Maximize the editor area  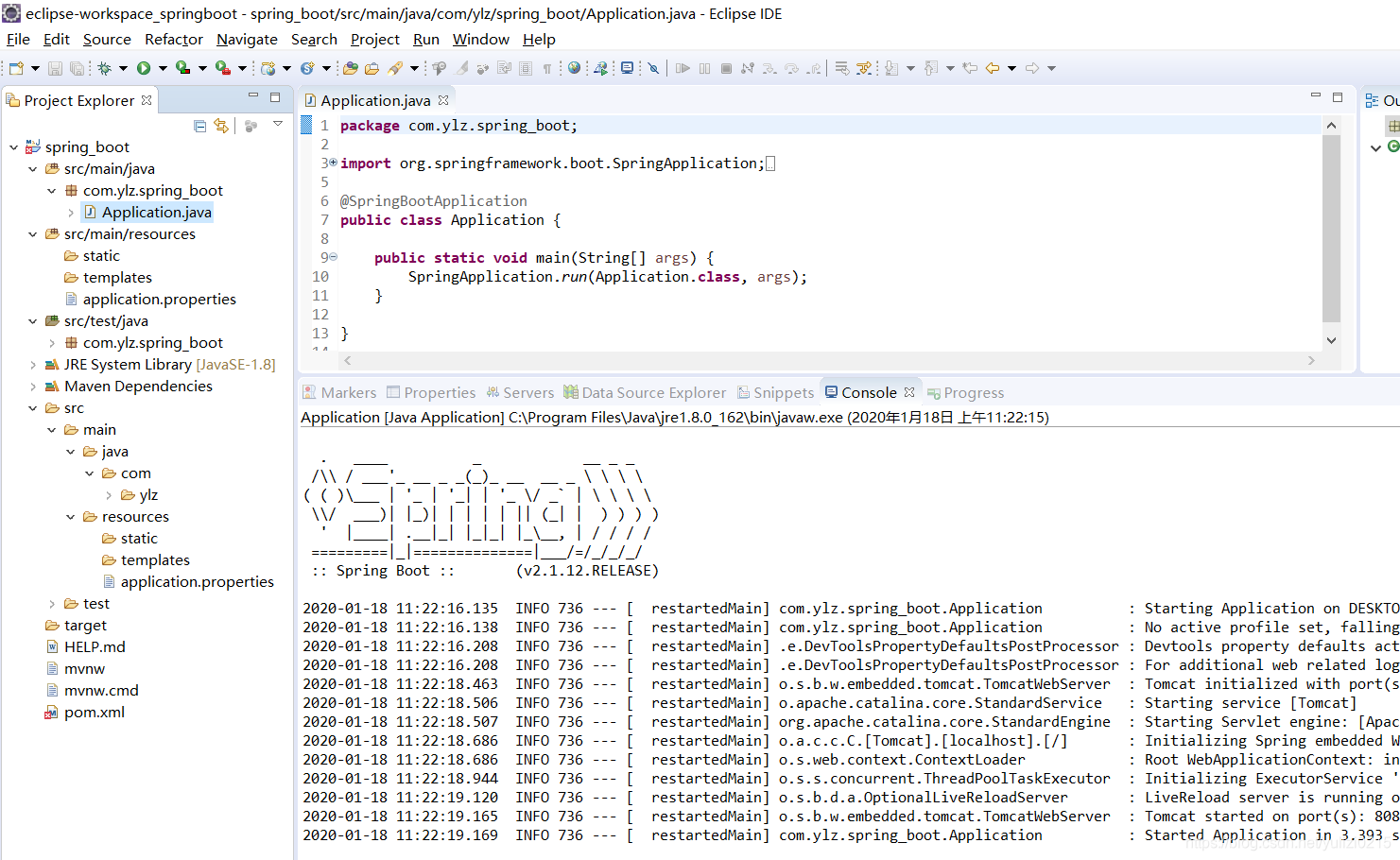(1337, 96)
